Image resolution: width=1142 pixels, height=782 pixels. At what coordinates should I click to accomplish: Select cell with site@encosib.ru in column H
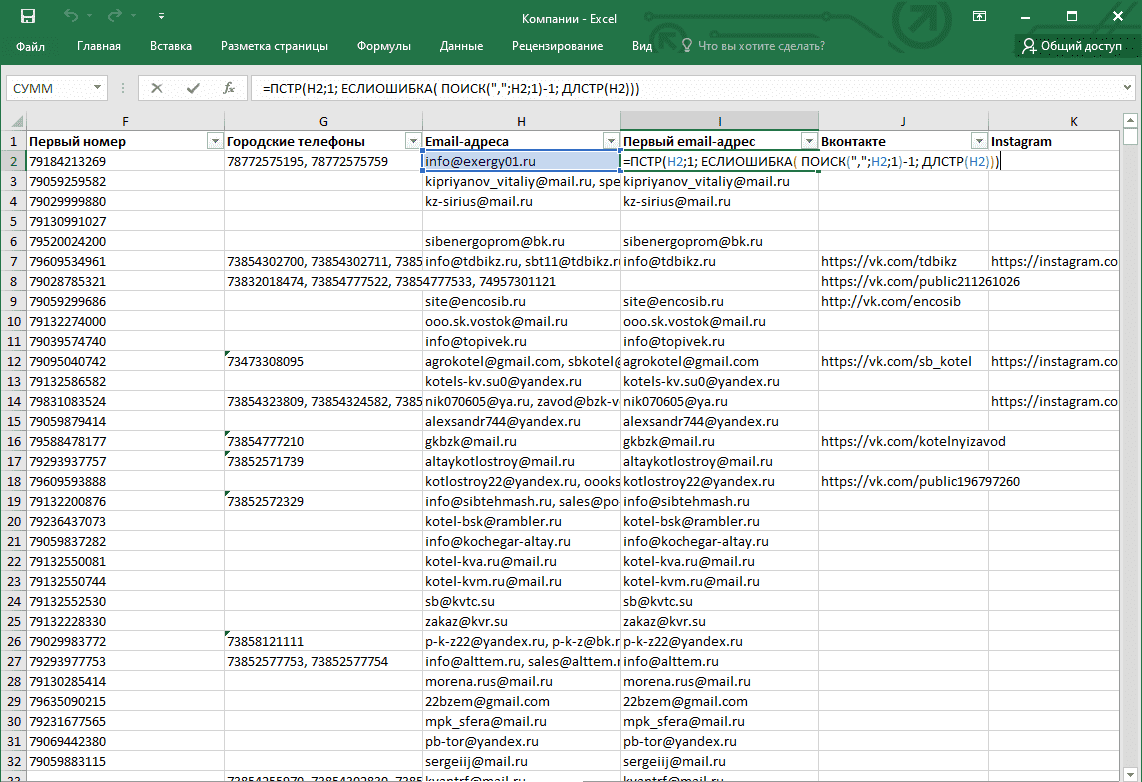[521, 301]
